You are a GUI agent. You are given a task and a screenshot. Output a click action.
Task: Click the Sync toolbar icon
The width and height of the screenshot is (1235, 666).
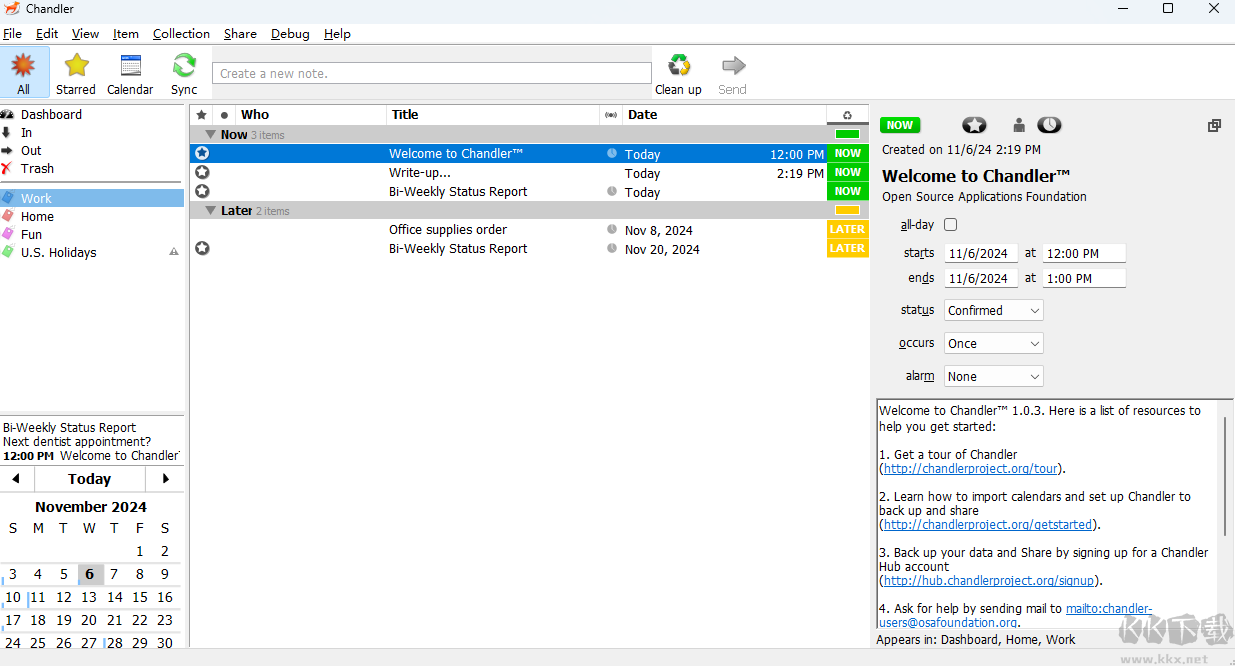184,67
